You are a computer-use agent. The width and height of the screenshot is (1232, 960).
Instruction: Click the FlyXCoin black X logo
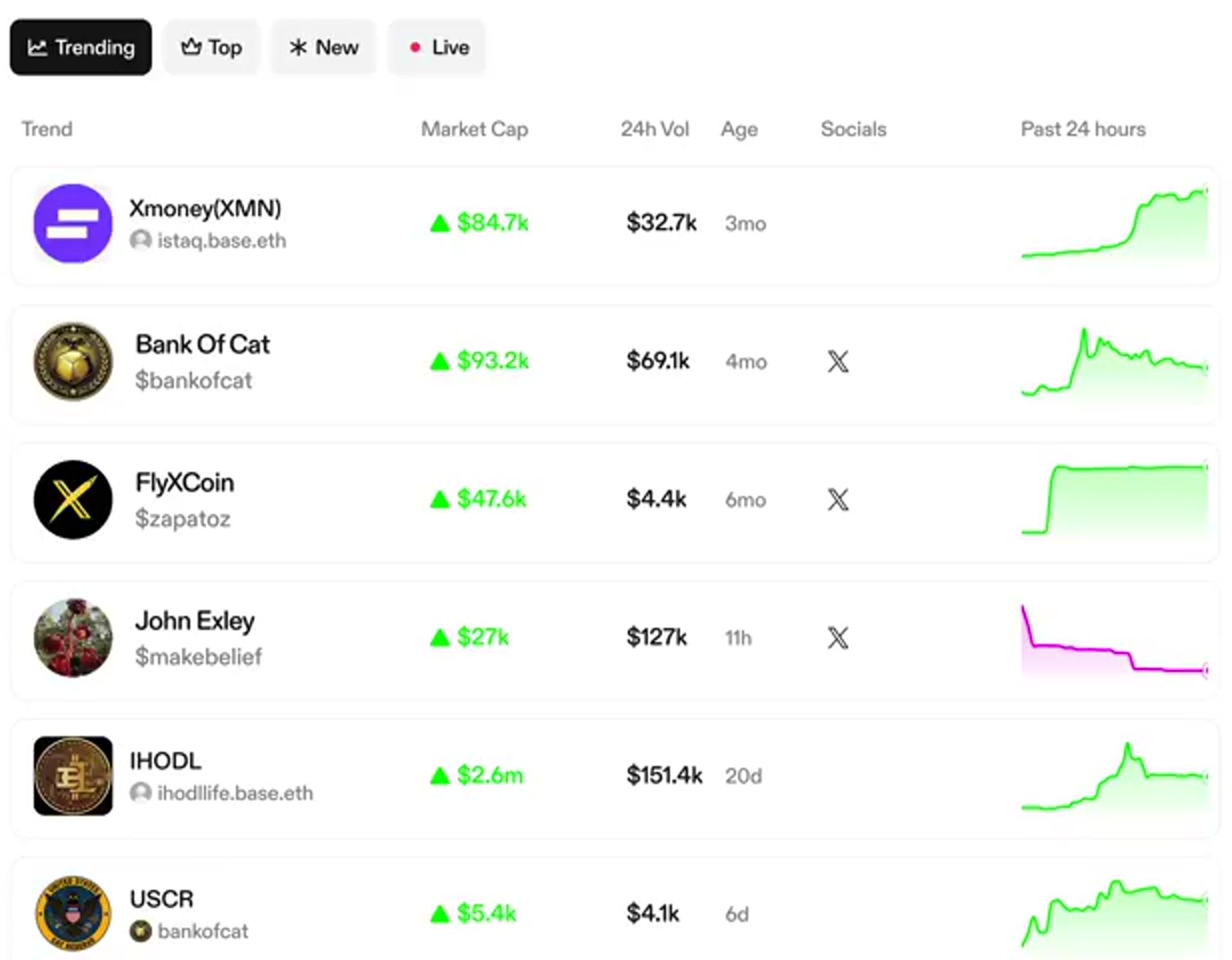pos(73,499)
